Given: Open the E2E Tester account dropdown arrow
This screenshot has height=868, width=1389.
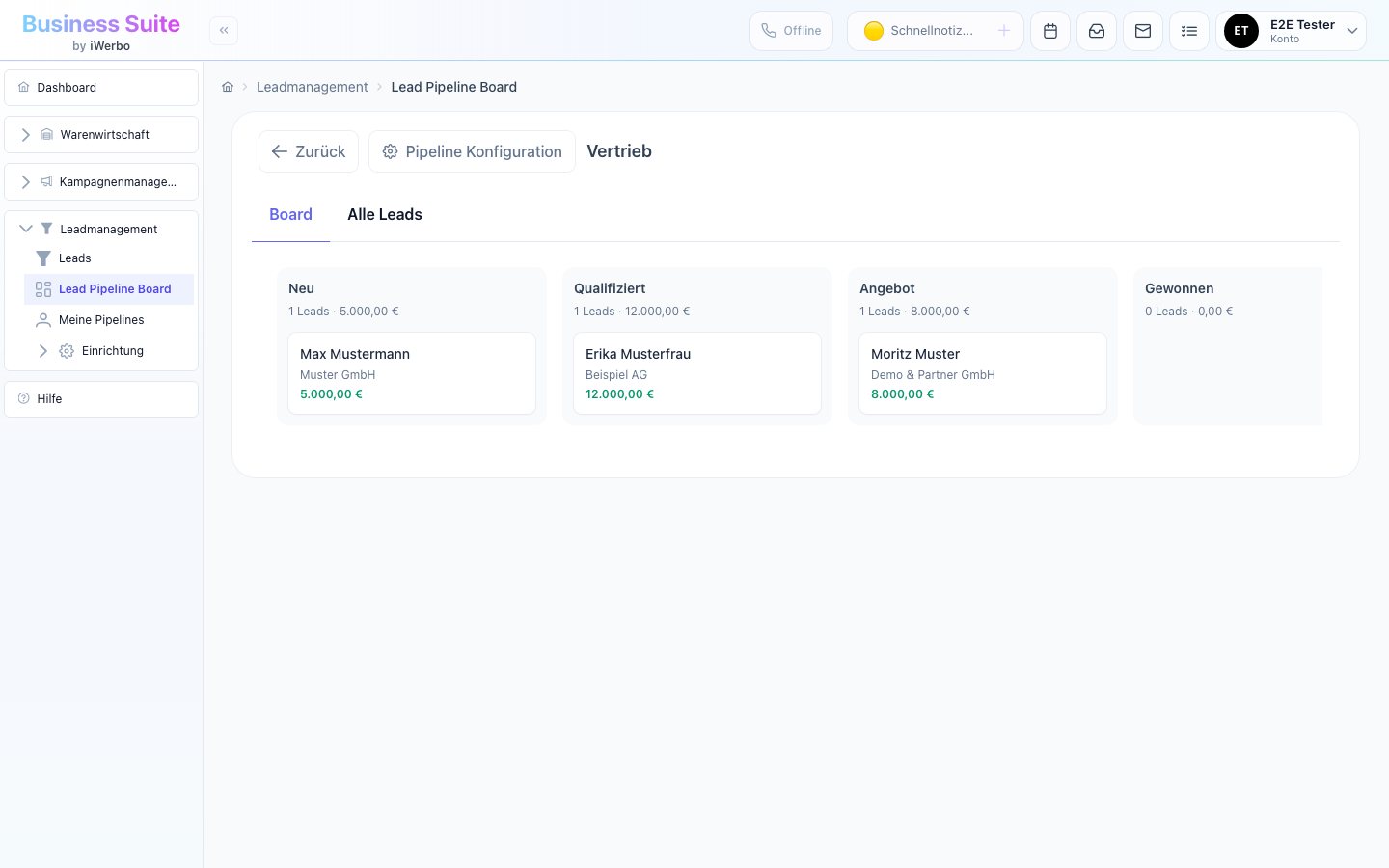Looking at the screenshot, I should coord(1352,31).
